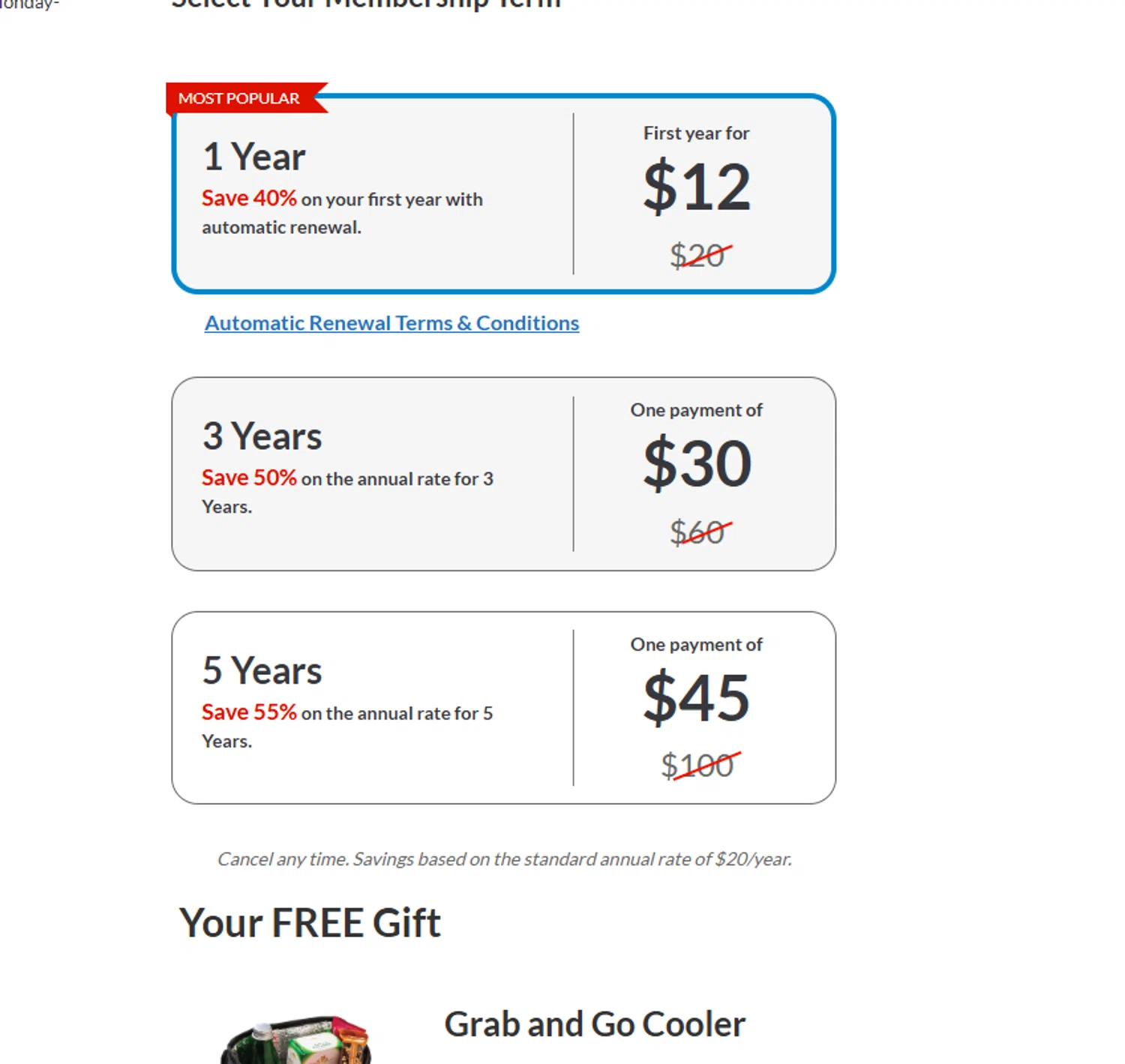Image resolution: width=1125 pixels, height=1064 pixels.
Task: Click the red MOST POPULAR badge
Action: (x=239, y=98)
